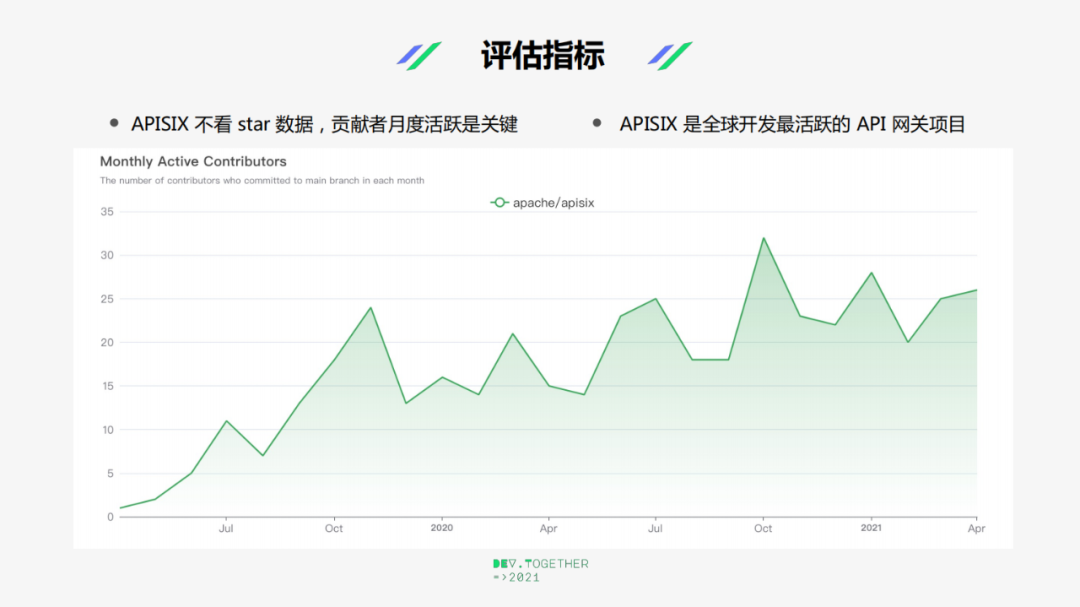Select the apache/apisix legend label
Screen dimensions: 1080x607
tap(553, 203)
